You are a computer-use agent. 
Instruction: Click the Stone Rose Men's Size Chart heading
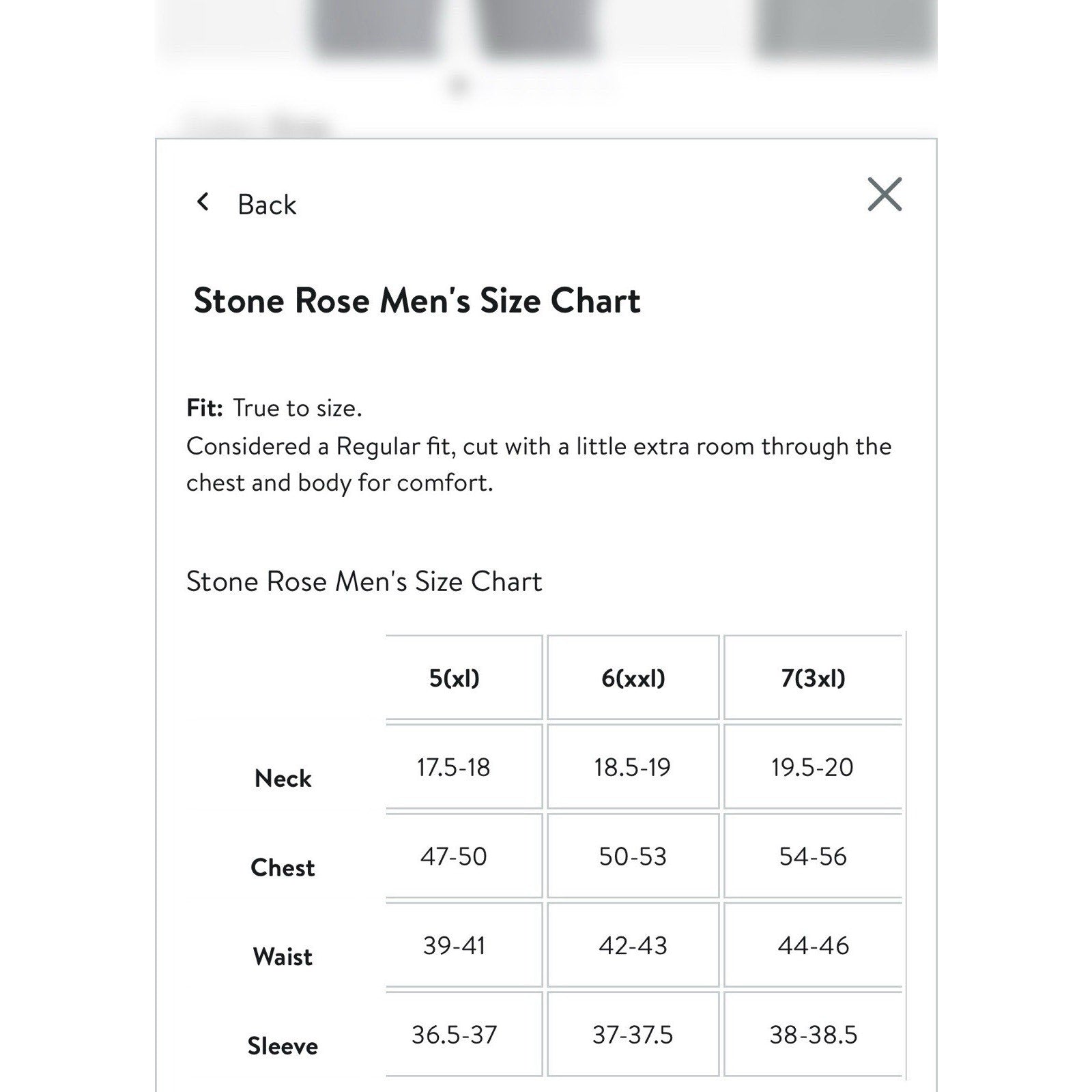(x=417, y=300)
